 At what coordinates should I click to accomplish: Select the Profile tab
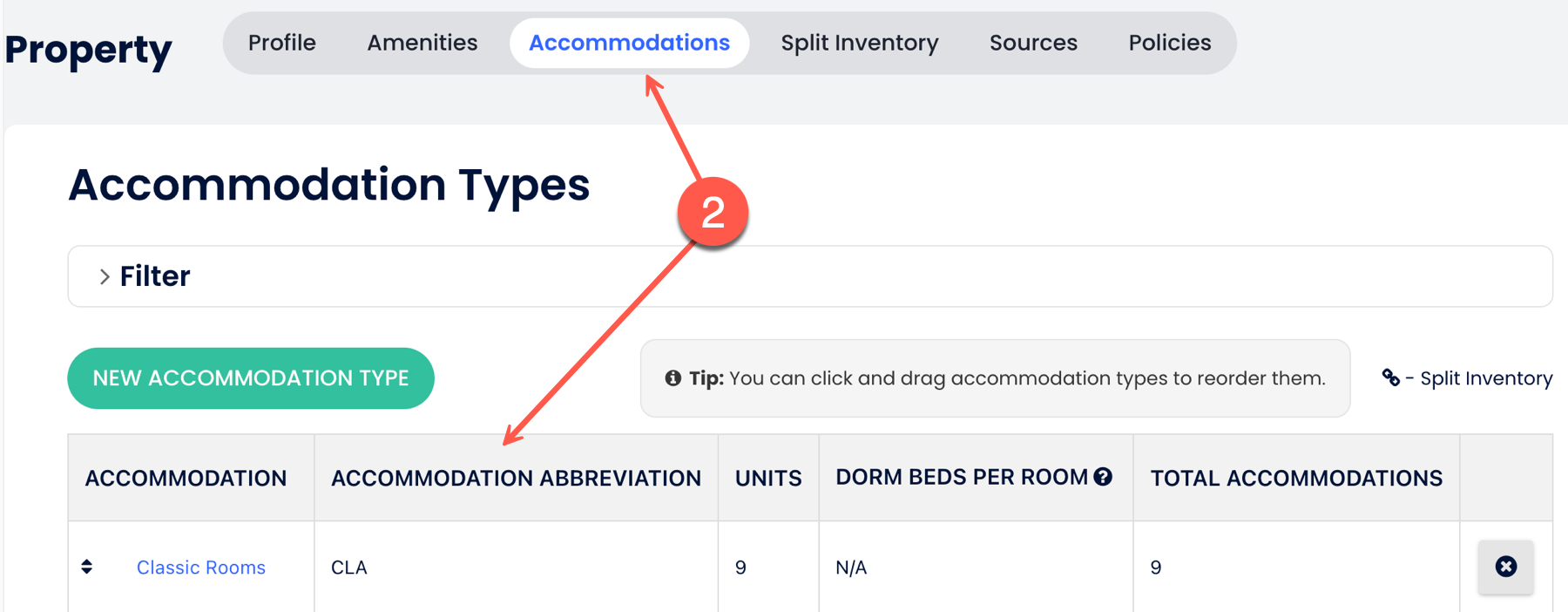(281, 42)
